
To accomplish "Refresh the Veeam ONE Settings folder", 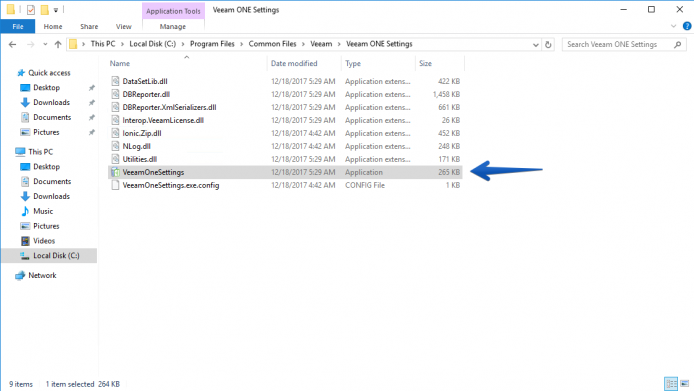I will [x=548, y=44].
